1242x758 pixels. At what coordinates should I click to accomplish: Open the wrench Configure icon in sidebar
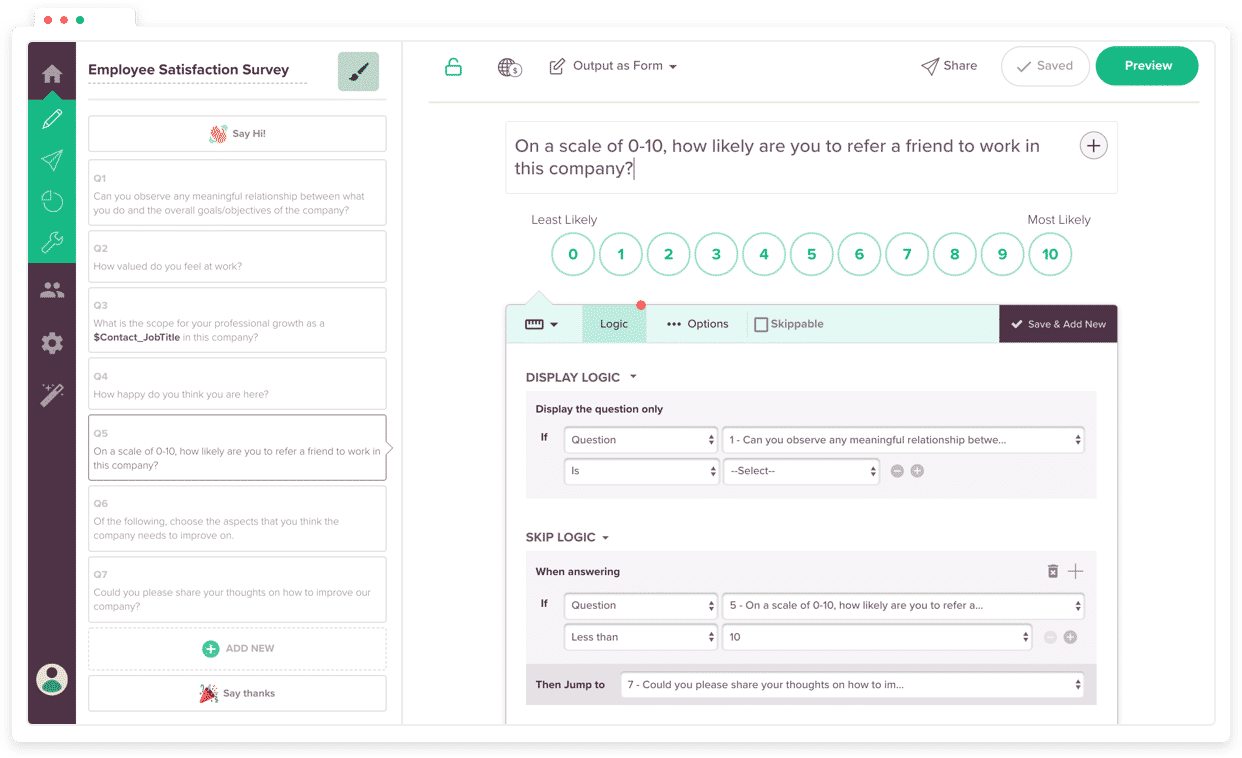tap(52, 242)
